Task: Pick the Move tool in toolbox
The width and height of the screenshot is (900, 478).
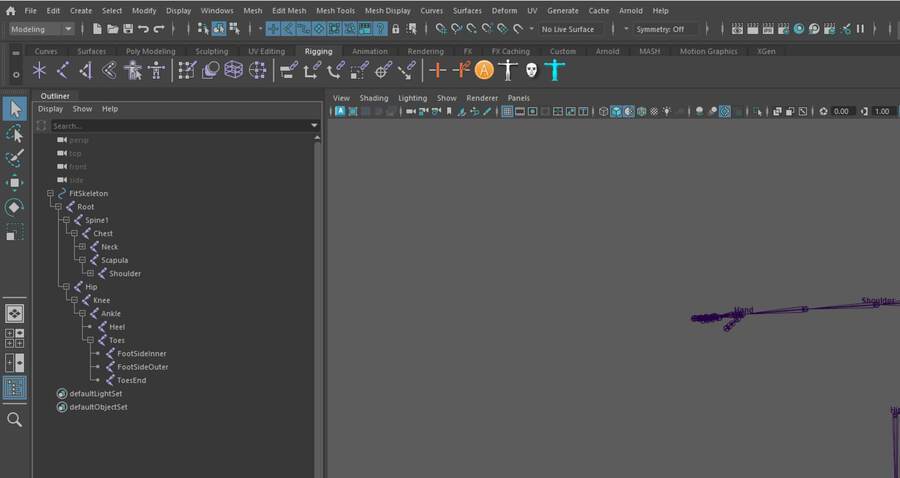Action: [15, 183]
